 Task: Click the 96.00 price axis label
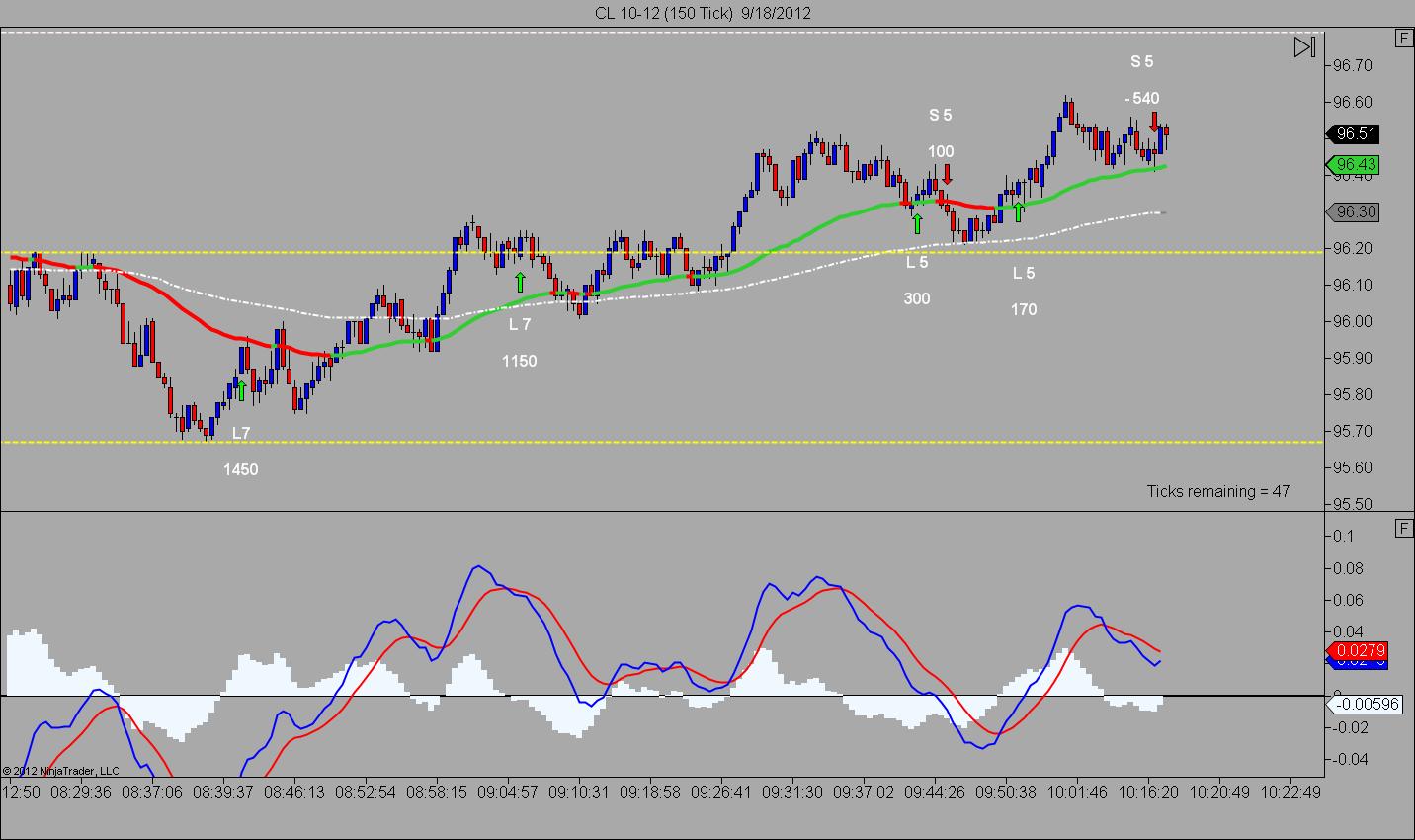click(1353, 321)
